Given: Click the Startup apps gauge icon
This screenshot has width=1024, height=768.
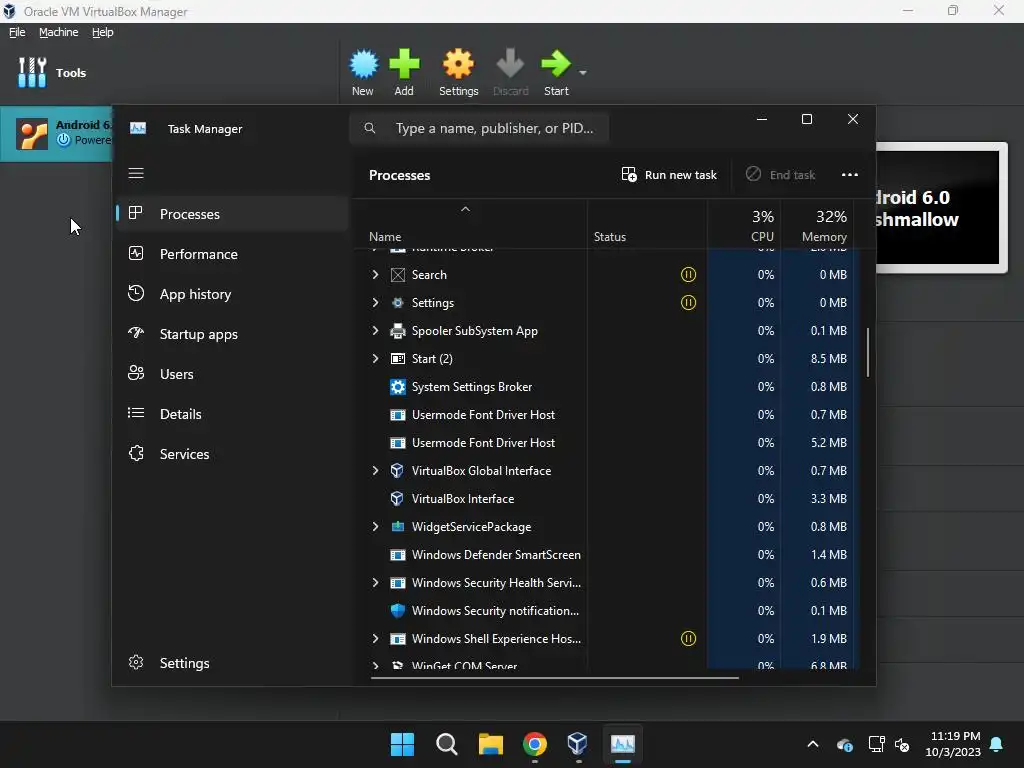Looking at the screenshot, I should pyautogui.click(x=136, y=333).
